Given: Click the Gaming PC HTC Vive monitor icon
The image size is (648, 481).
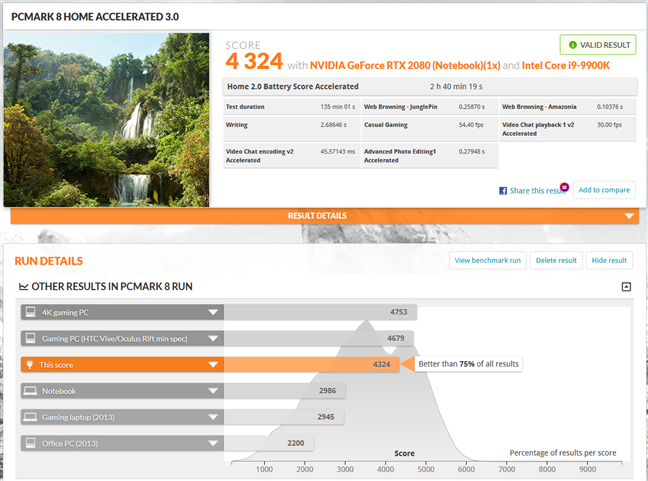Looking at the screenshot, I should (x=30, y=338).
